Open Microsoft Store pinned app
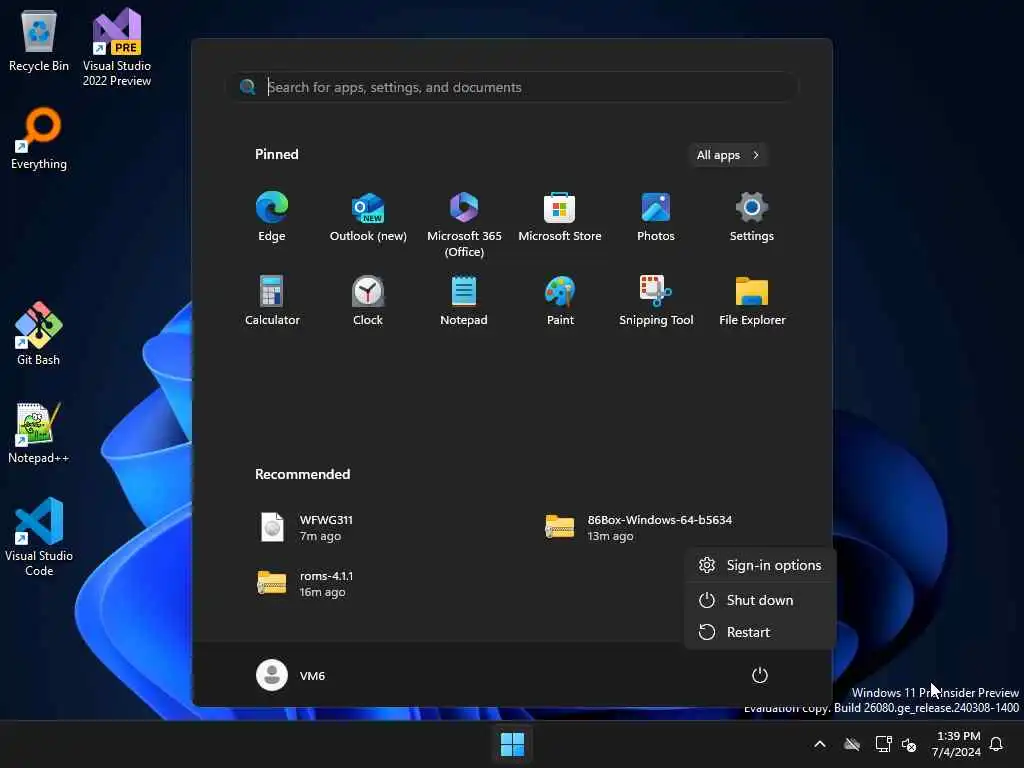 [x=560, y=217]
